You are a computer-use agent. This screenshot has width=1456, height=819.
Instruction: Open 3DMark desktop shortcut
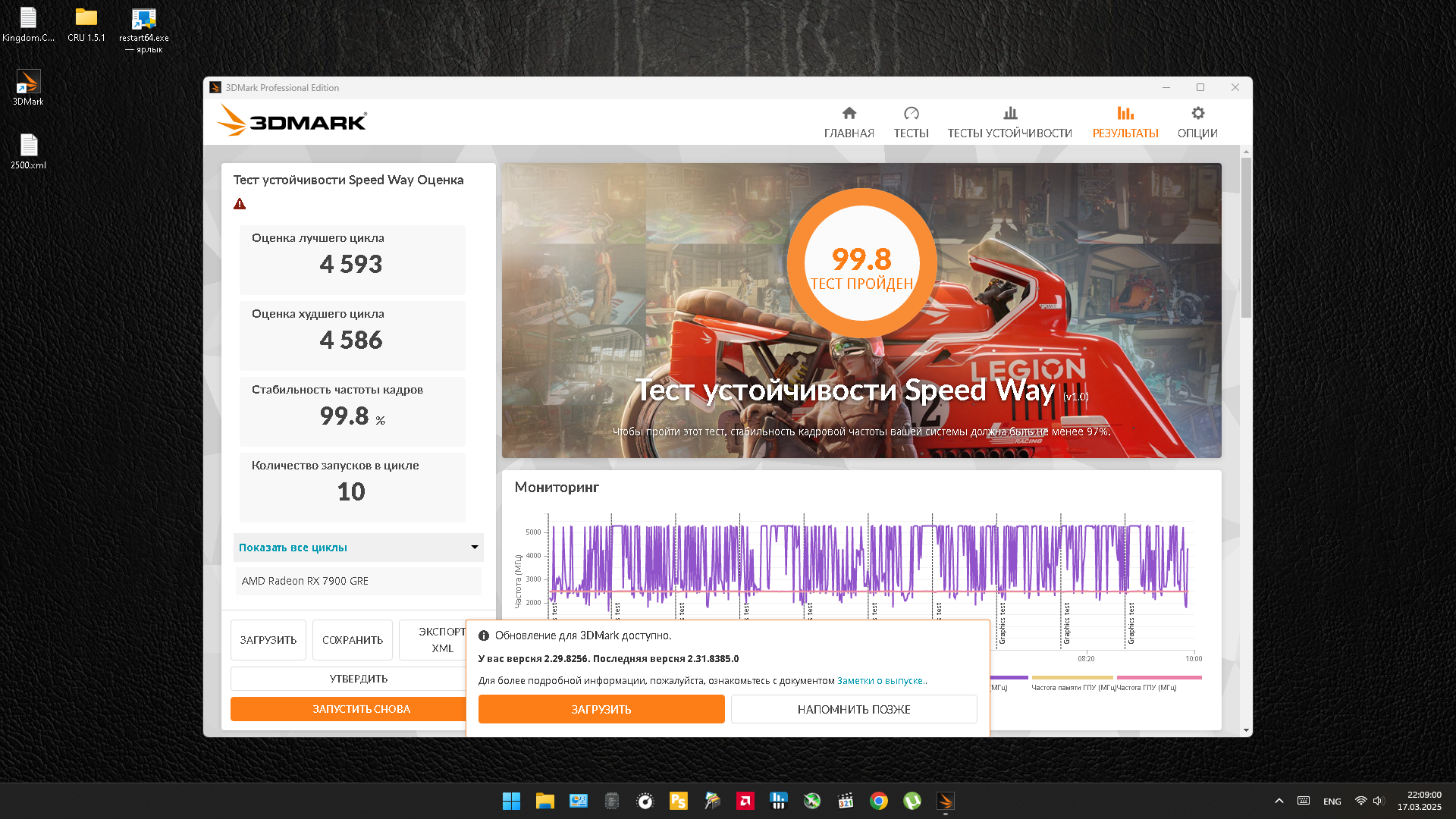[28, 82]
